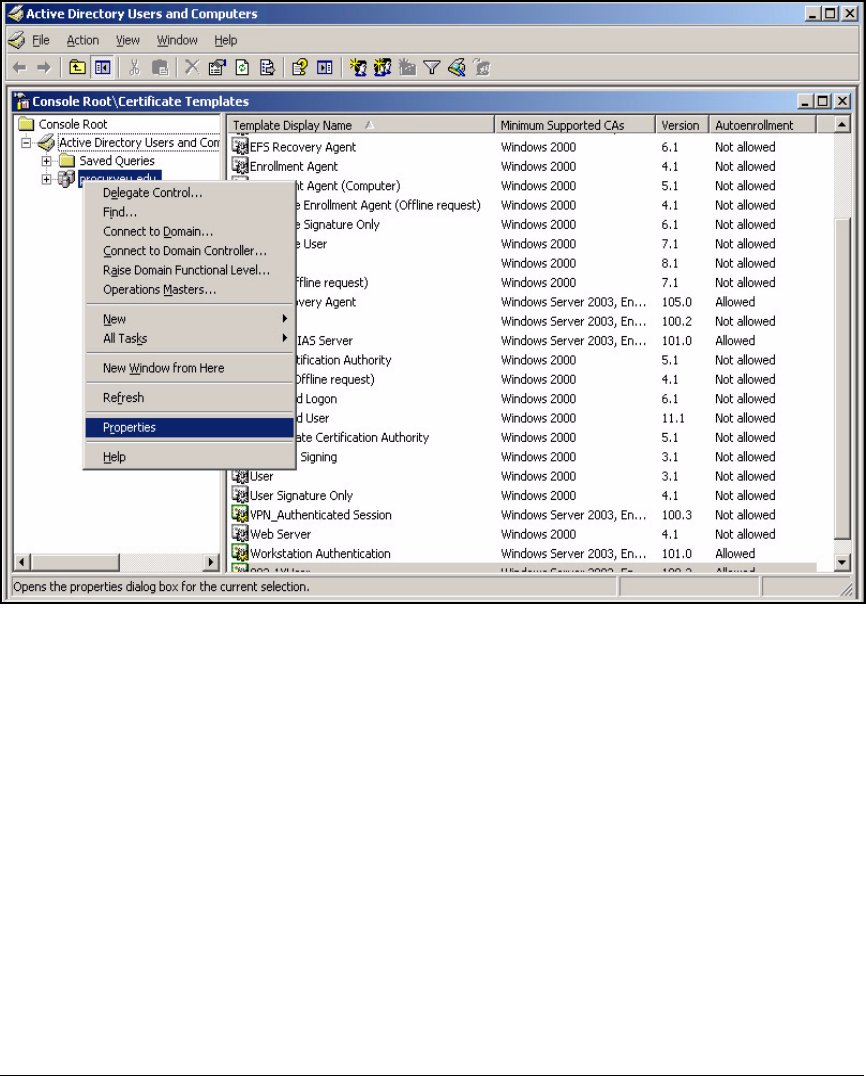
Task: Click right scroll arrow of tree pane
Action: tap(211, 562)
